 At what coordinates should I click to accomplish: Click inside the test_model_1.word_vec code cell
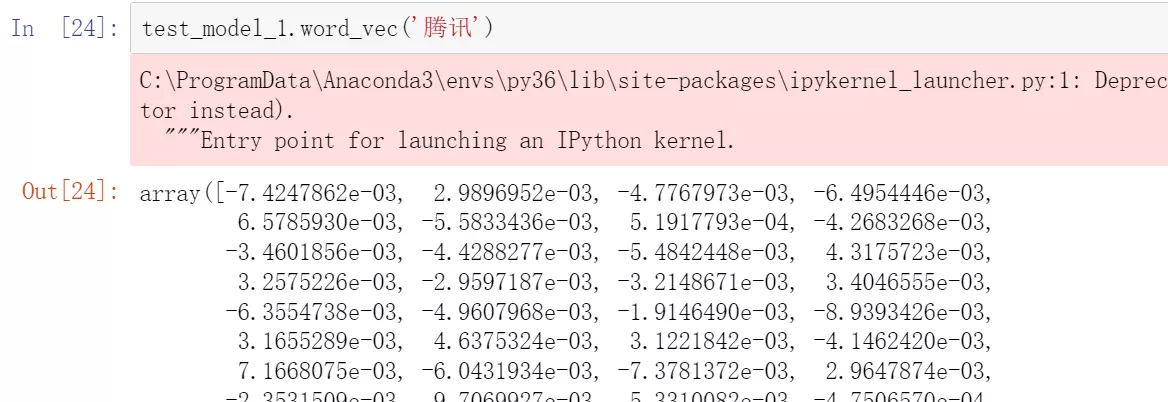[x=649, y=29]
